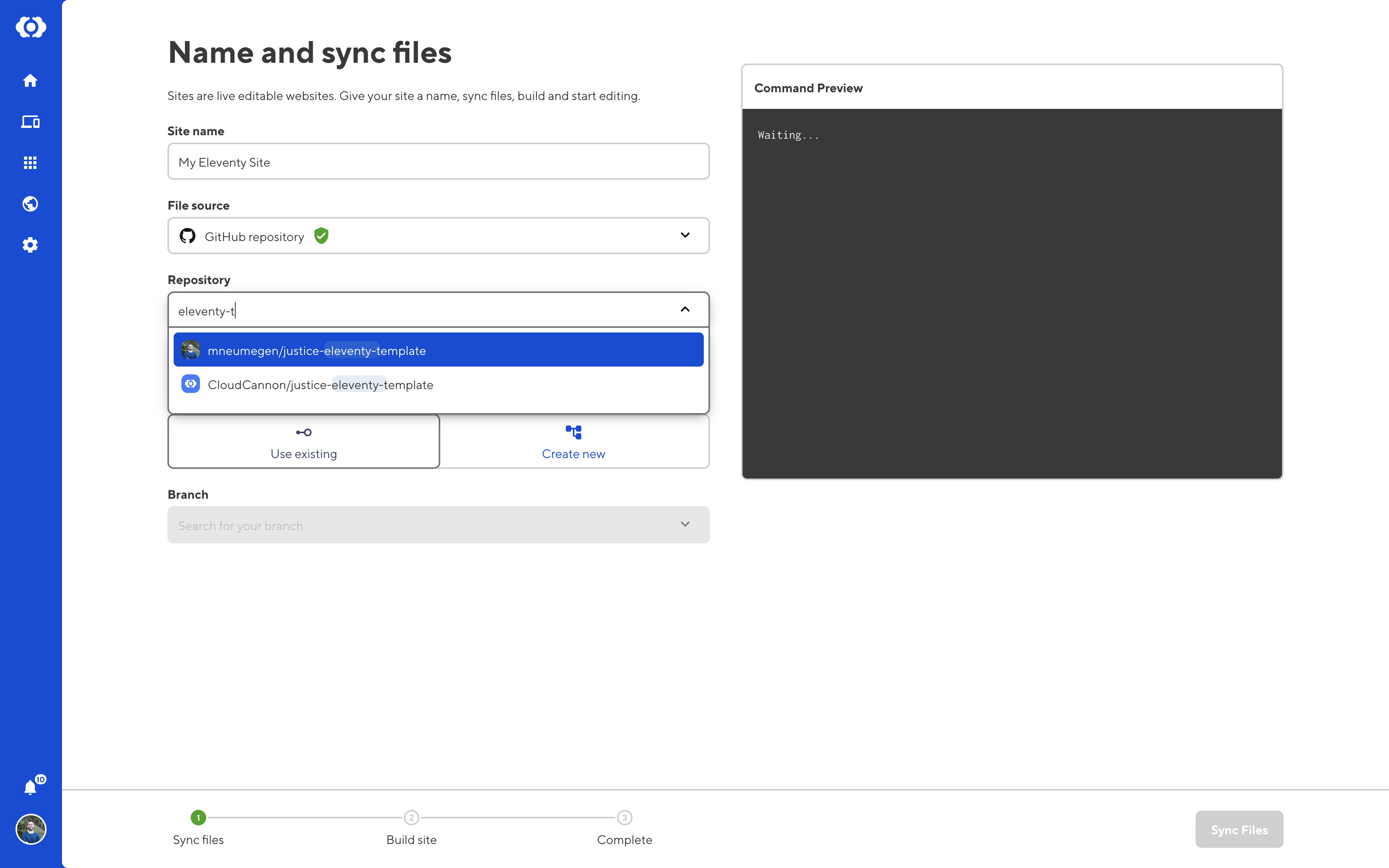Image resolution: width=1389 pixels, height=868 pixels.
Task: Click the Site name input field
Action: coord(438,162)
